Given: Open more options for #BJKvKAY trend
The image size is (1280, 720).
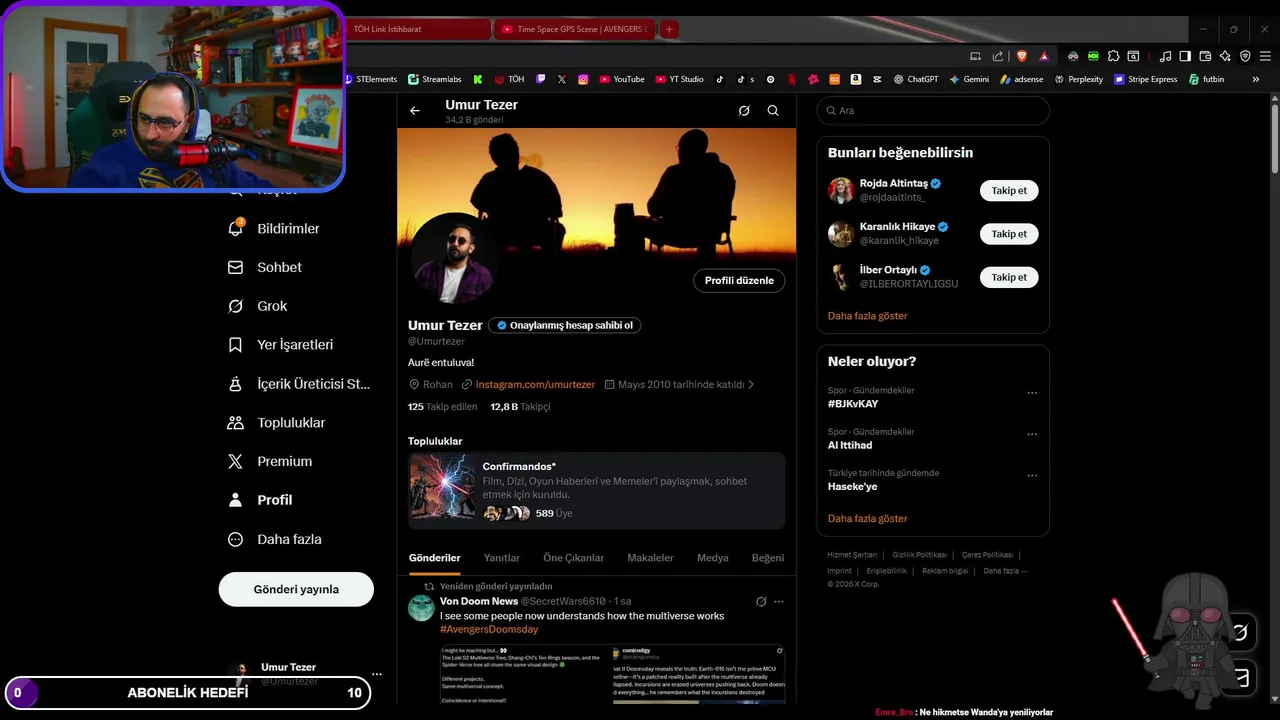Looking at the screenshot, I should click(x=1032, y=393).
